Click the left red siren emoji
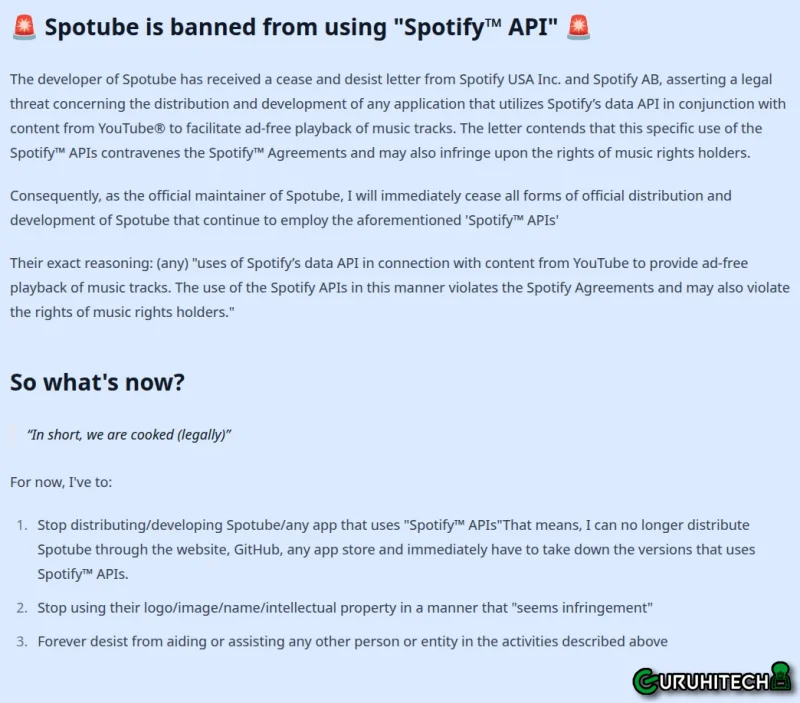Image resolution: width=800 pixels, height=703 pixels. click(x=24, y=27)
